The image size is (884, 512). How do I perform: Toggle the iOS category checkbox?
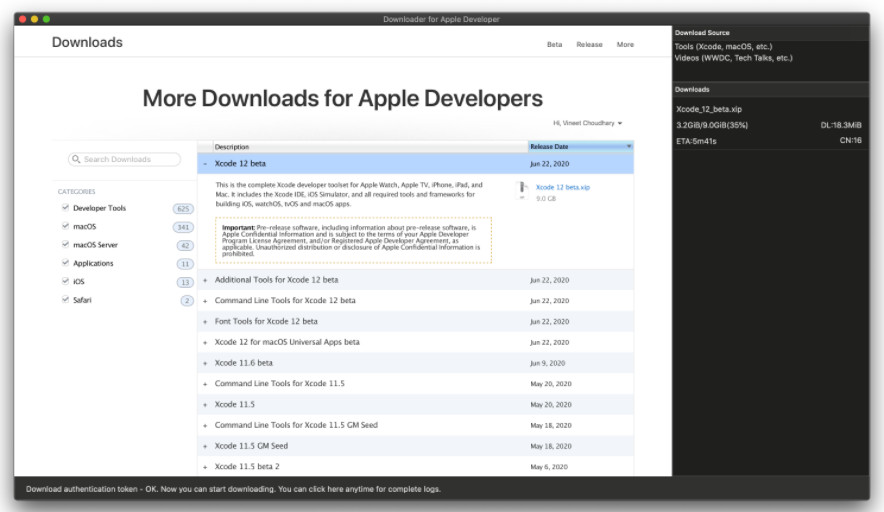coord(65,281)
